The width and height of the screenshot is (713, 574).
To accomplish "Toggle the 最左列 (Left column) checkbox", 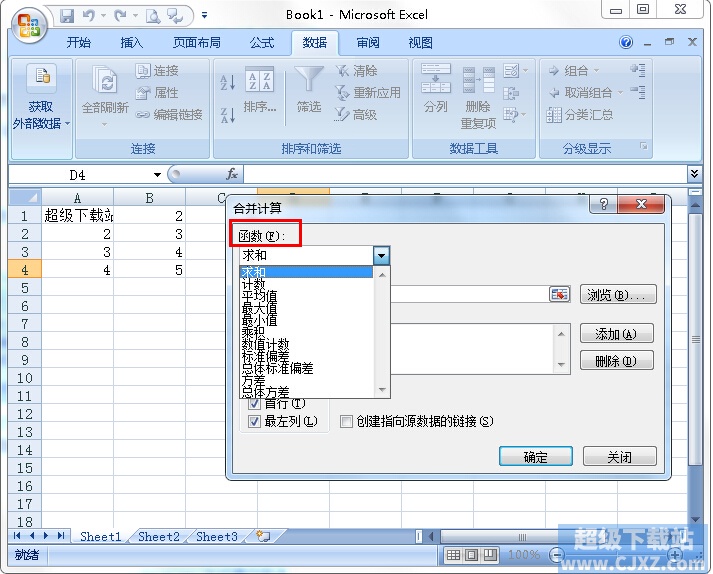I will (x=254, y=422).
